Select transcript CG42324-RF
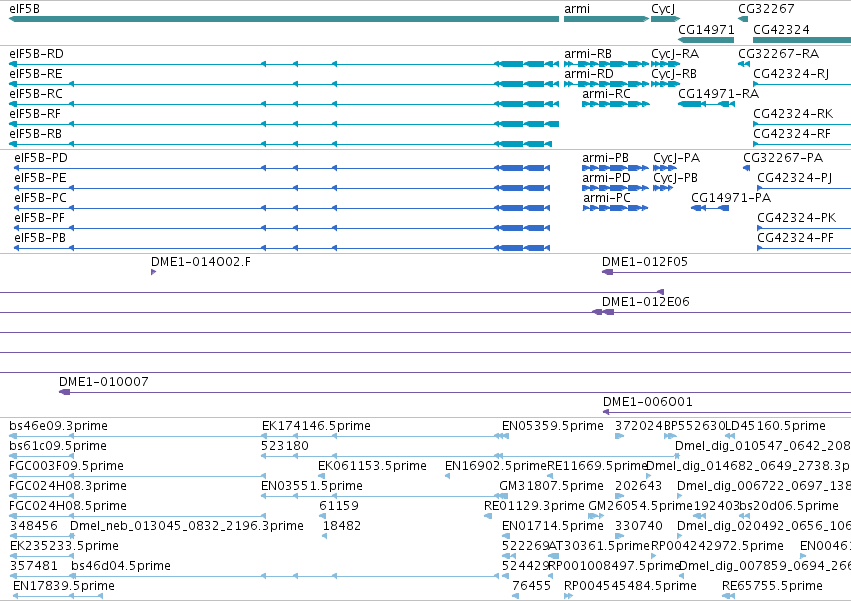 pyautogui.click(x=802, y=144)
